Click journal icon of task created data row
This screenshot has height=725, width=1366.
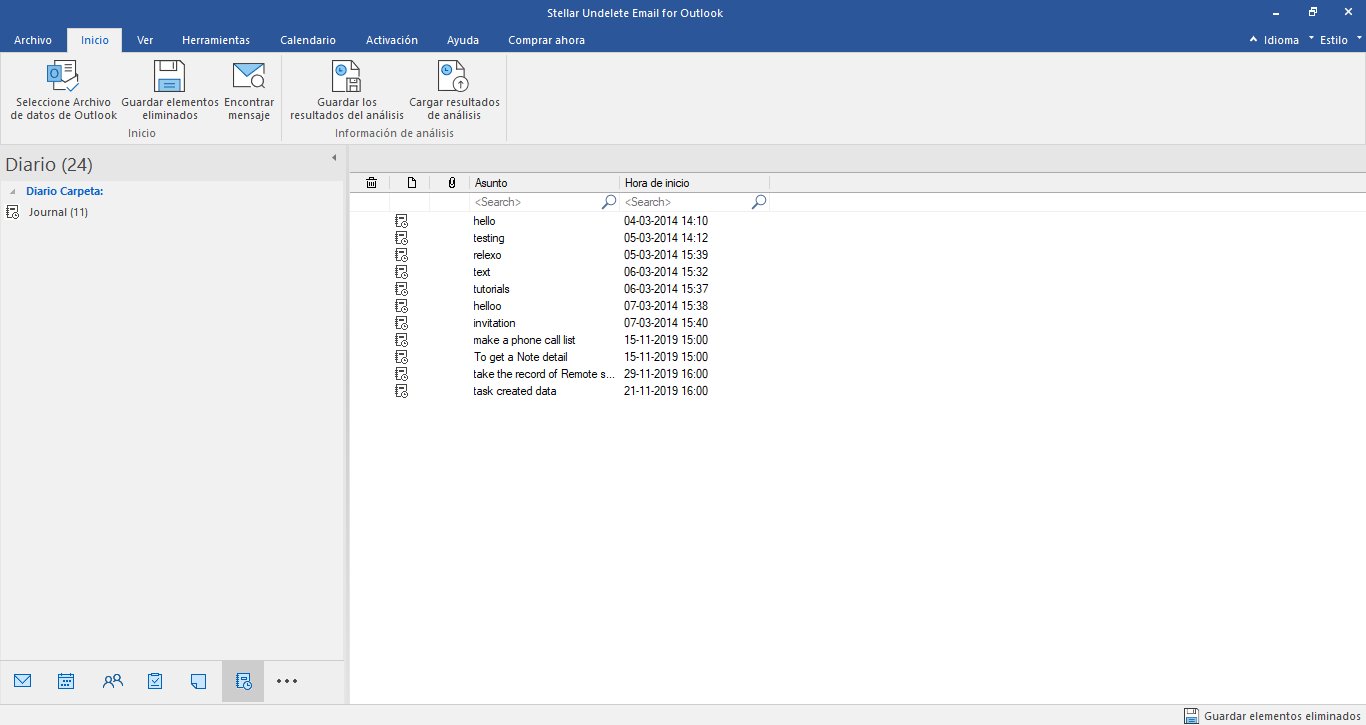point(401,391)
